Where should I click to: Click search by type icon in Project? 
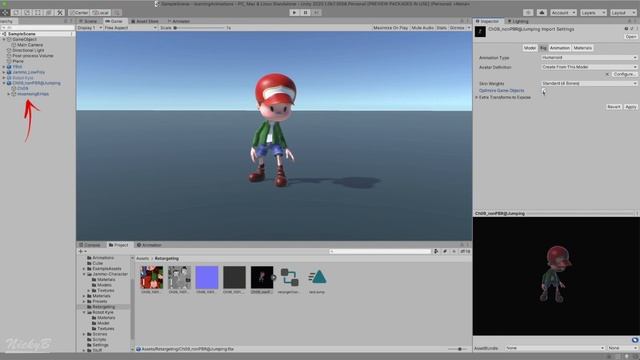[436, 251]
